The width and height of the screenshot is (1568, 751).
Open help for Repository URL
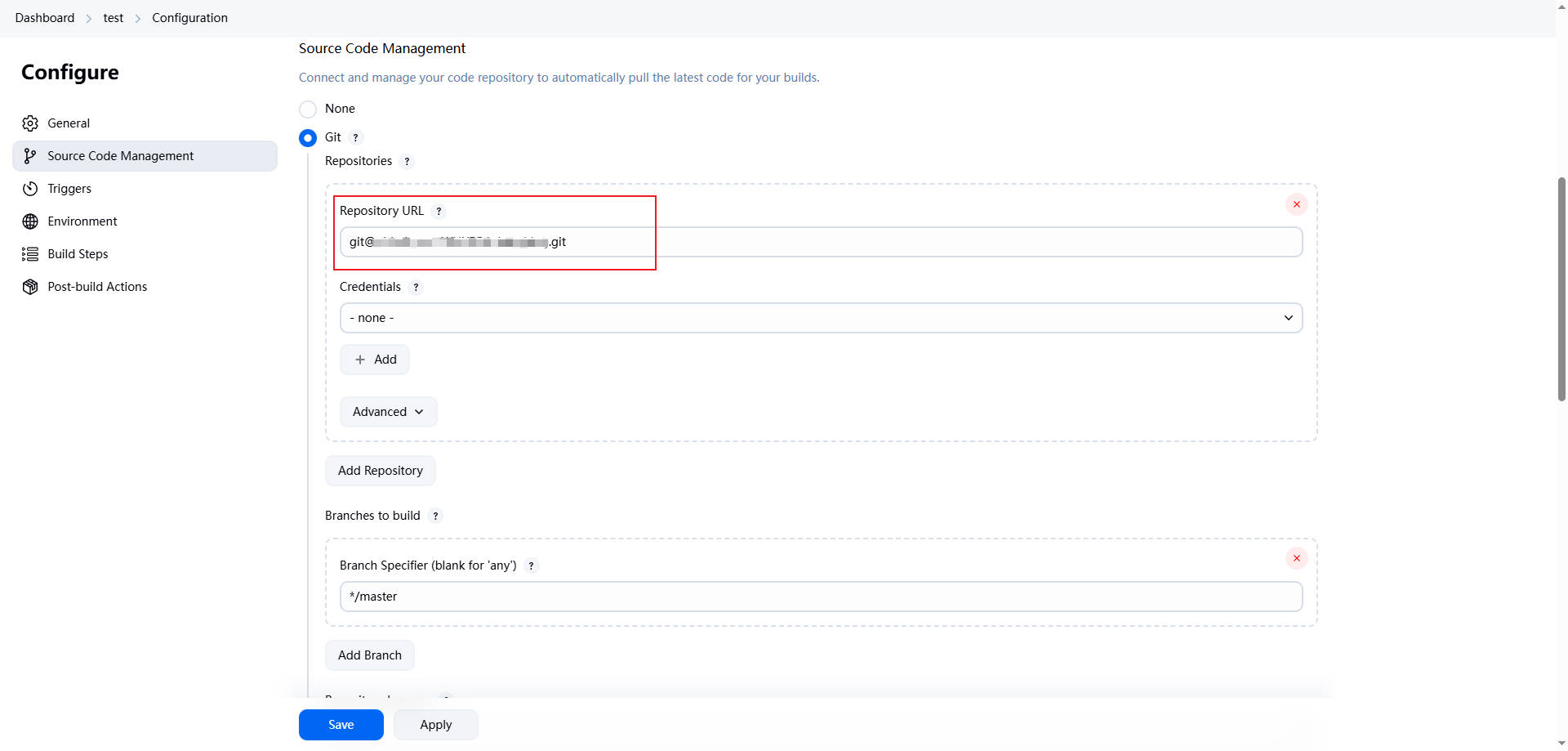click(x=439, y=212)
